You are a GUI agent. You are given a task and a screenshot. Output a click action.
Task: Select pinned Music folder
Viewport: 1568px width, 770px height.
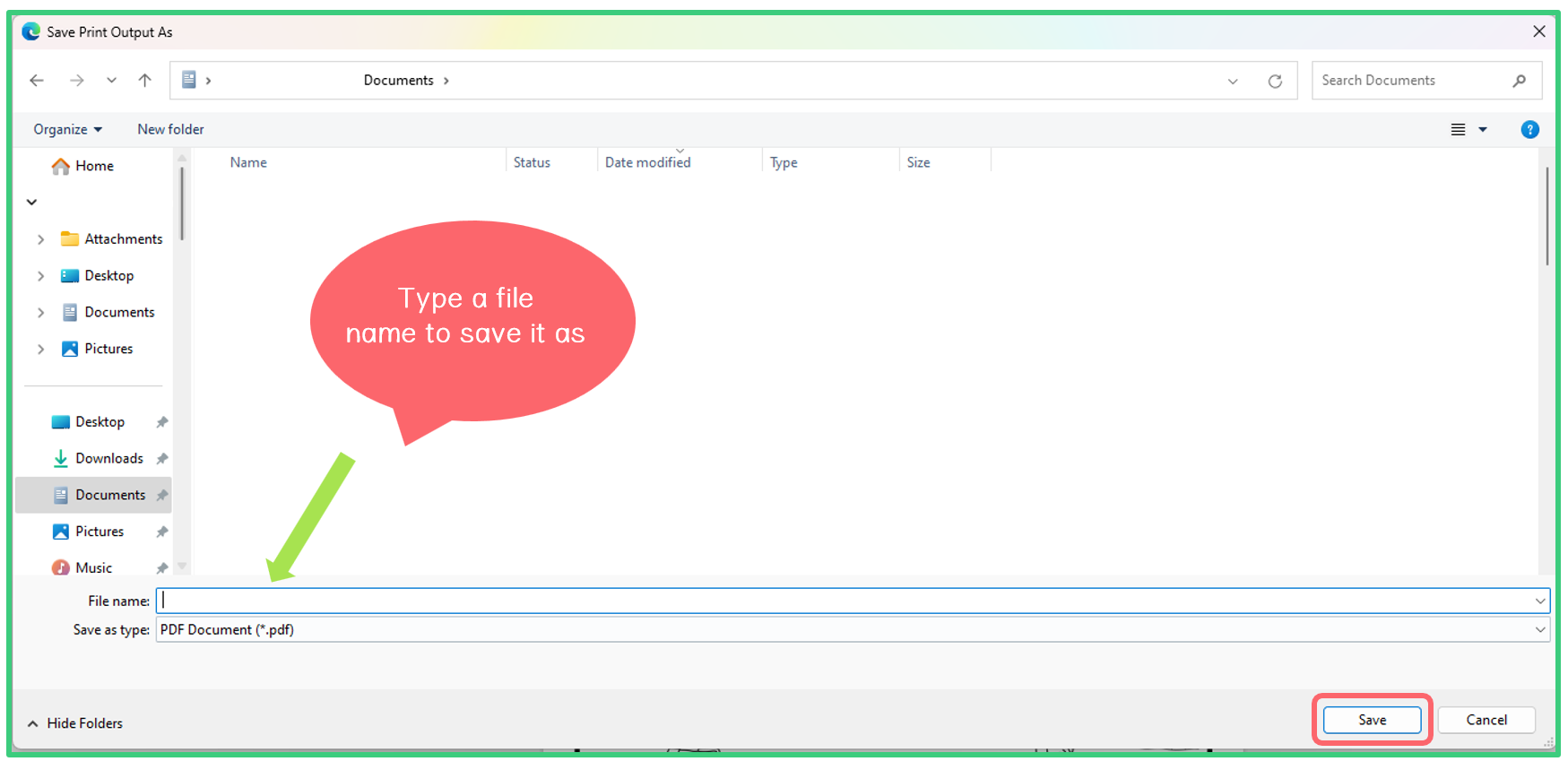pyautogui.click(x=93, y=568)
